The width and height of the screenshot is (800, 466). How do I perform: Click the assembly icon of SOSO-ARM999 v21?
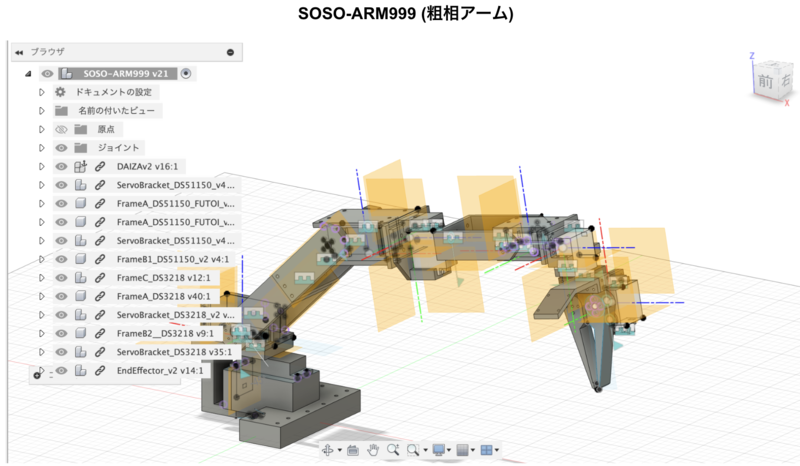point(66,73)
